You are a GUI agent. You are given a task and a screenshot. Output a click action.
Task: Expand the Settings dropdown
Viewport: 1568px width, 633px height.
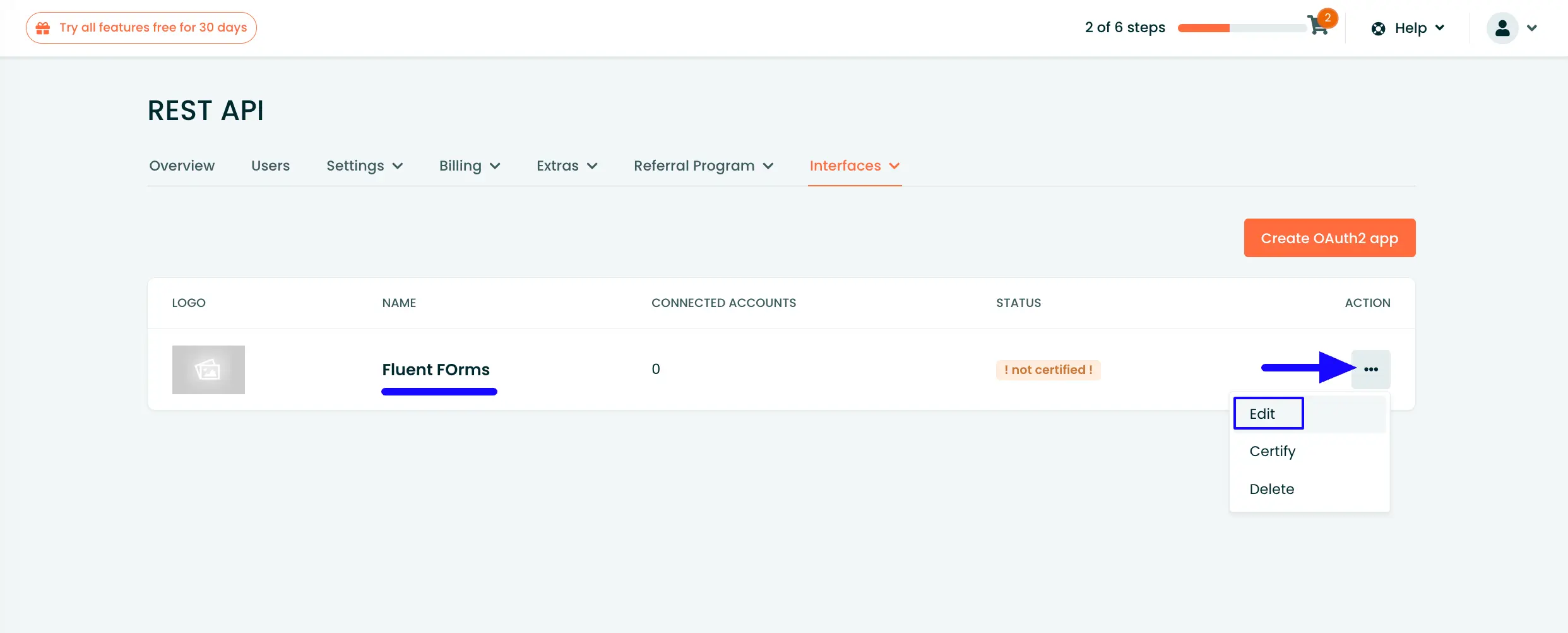(x=365, y=166)
